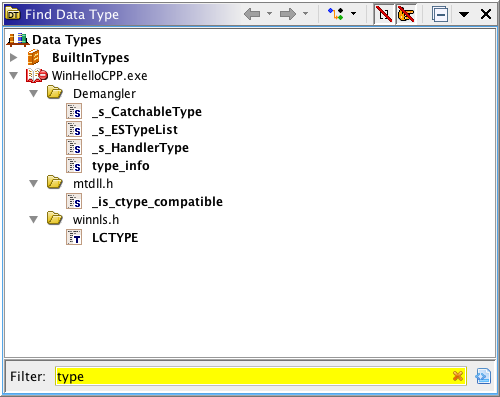Select the Data Types root node

pyautogui.click(x=67, y=40)
